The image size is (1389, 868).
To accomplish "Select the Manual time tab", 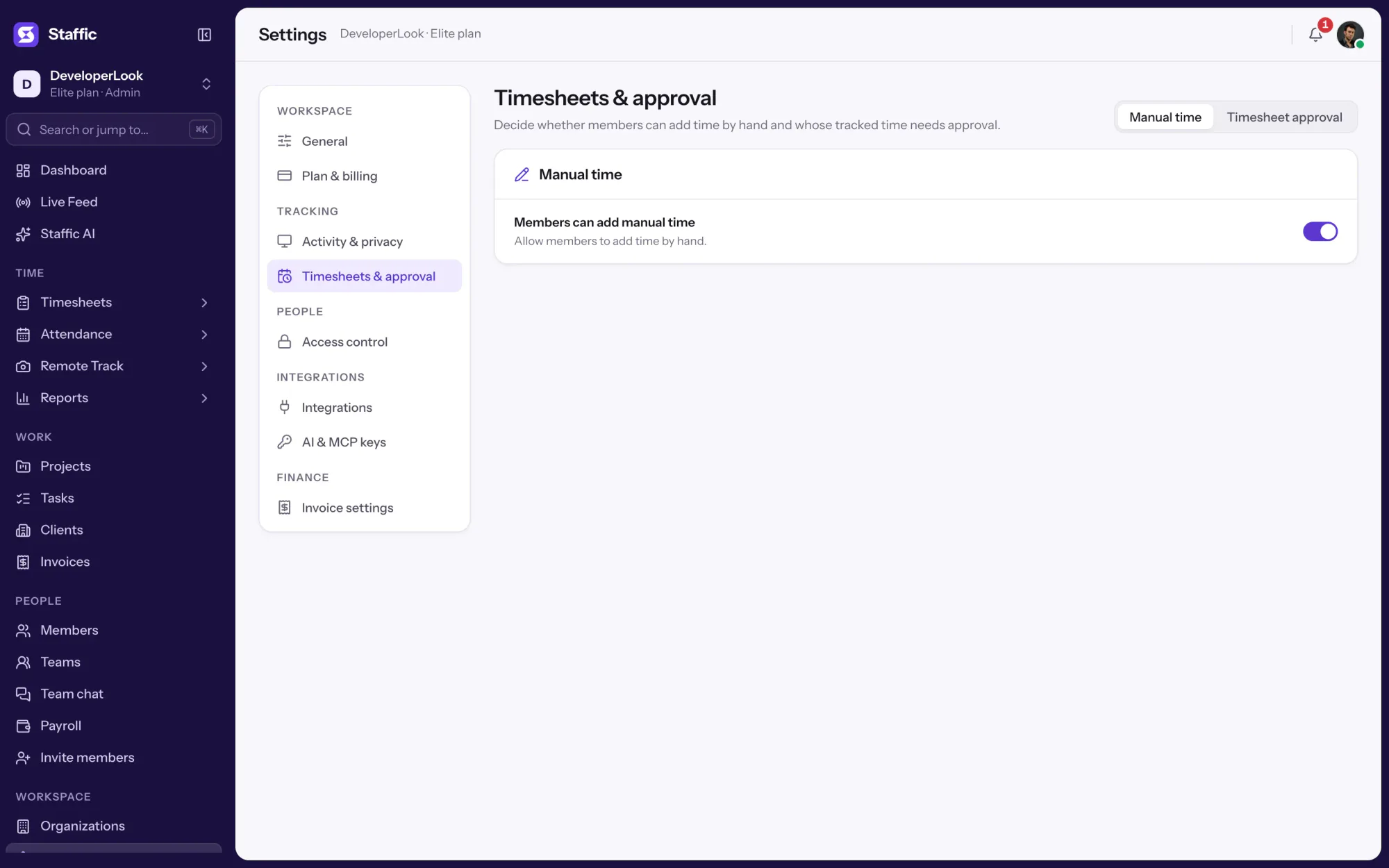I will pyautogui.click(x=1165, y=117).
